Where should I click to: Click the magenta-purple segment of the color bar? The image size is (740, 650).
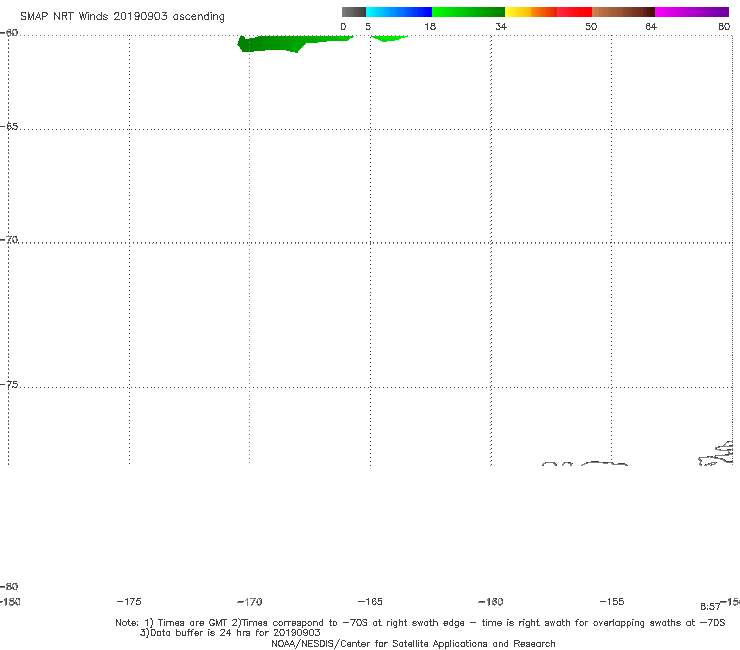point(692,12)
